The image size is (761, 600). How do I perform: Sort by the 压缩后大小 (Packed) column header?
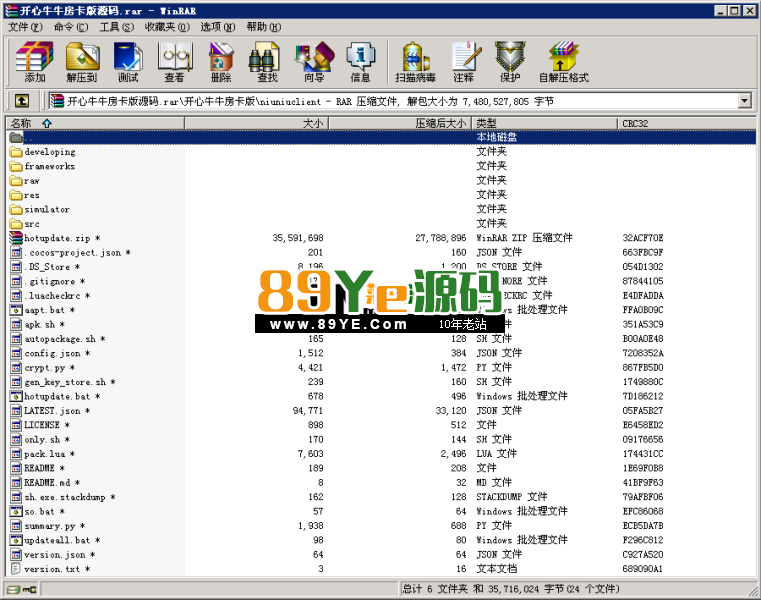[x=400, y=123]
